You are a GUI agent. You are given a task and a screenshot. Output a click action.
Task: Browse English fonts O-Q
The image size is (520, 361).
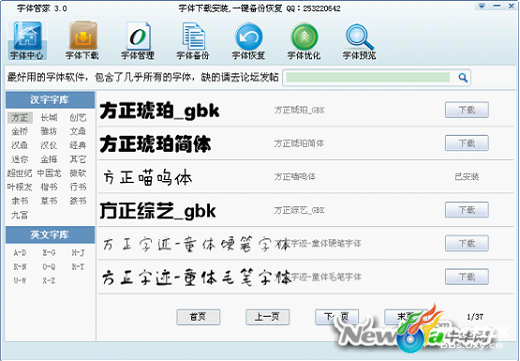49,267
